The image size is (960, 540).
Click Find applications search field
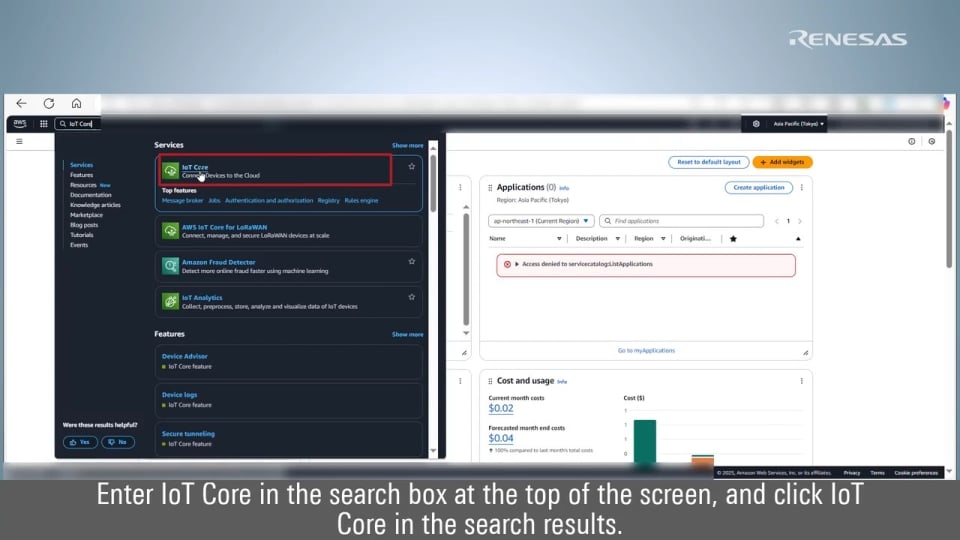click(x=681, y=221)
